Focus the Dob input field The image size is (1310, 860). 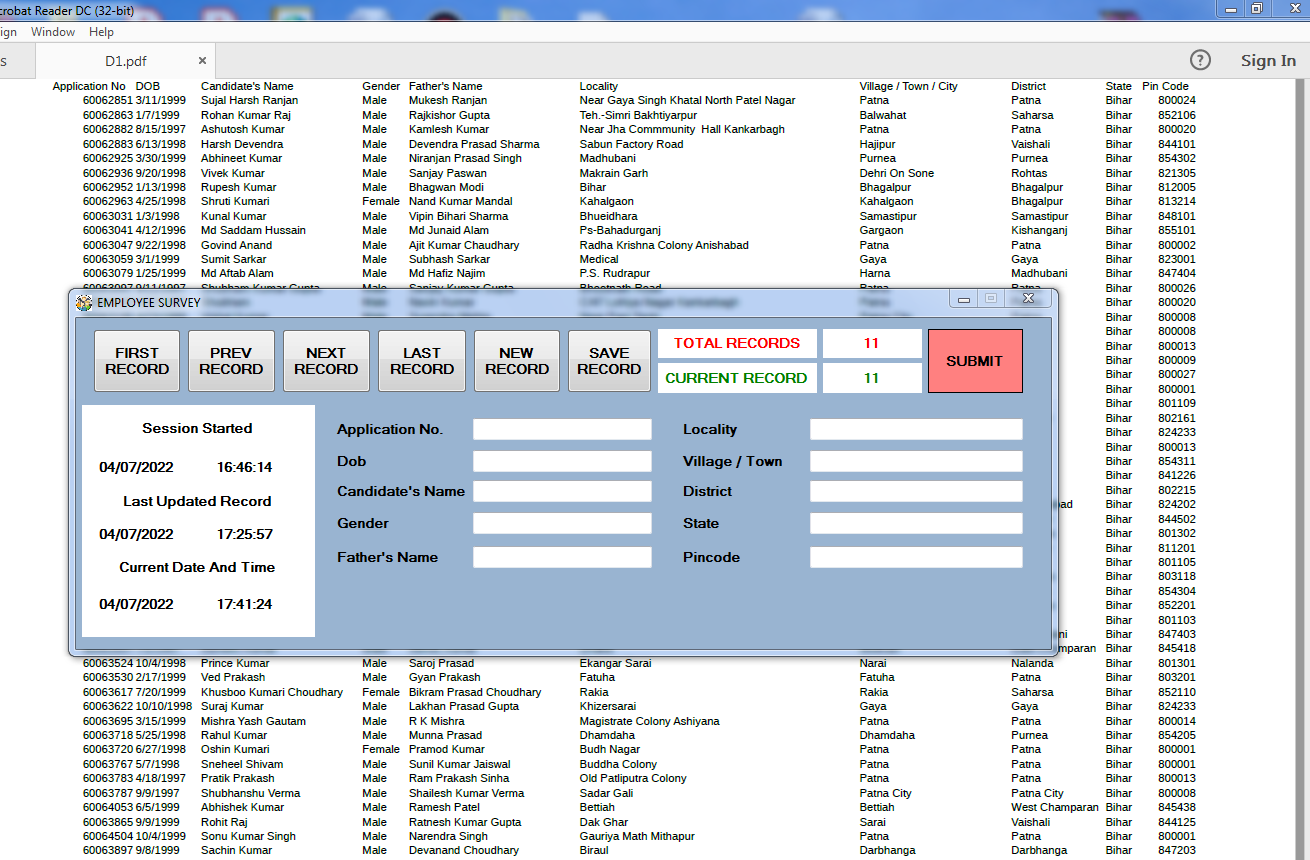pos(562,460)
